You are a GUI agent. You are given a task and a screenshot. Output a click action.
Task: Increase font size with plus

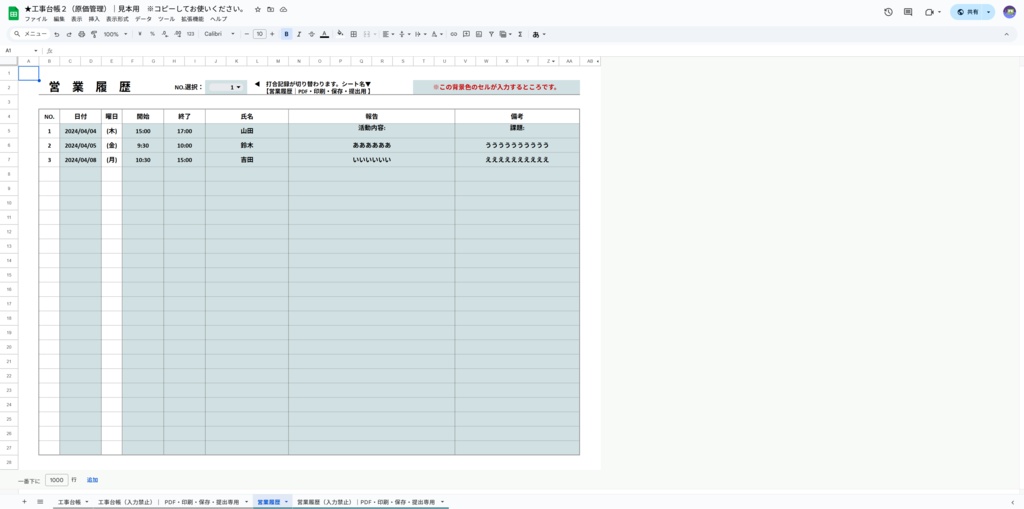272,34
